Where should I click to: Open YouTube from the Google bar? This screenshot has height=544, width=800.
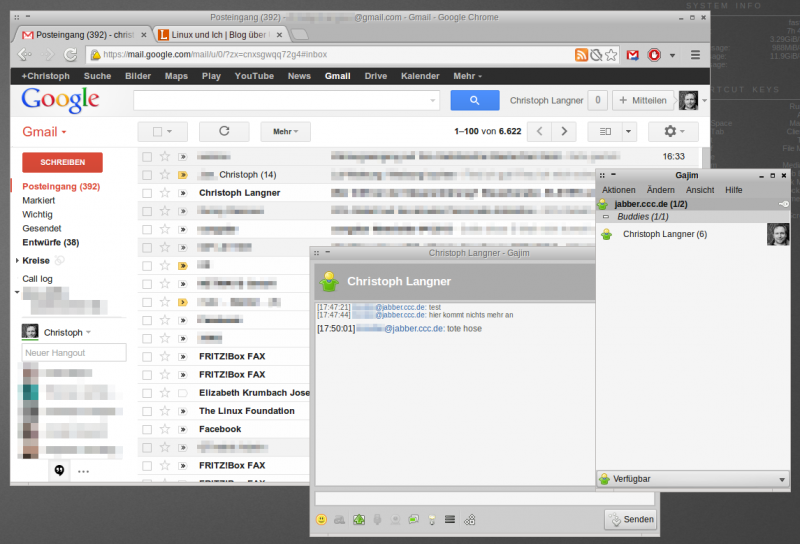tap(254, 76)
